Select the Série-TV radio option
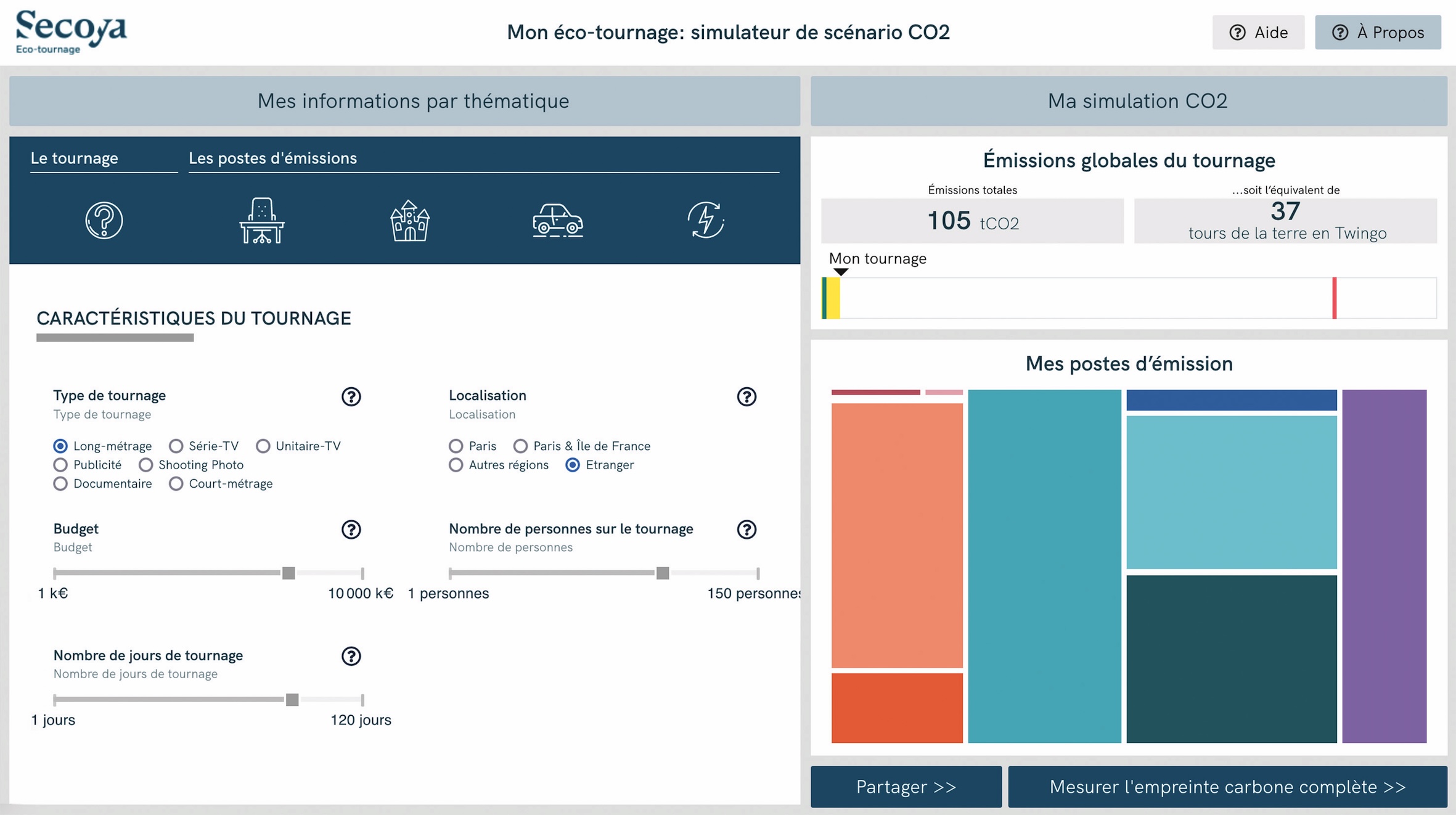 [x=176, y=446]
